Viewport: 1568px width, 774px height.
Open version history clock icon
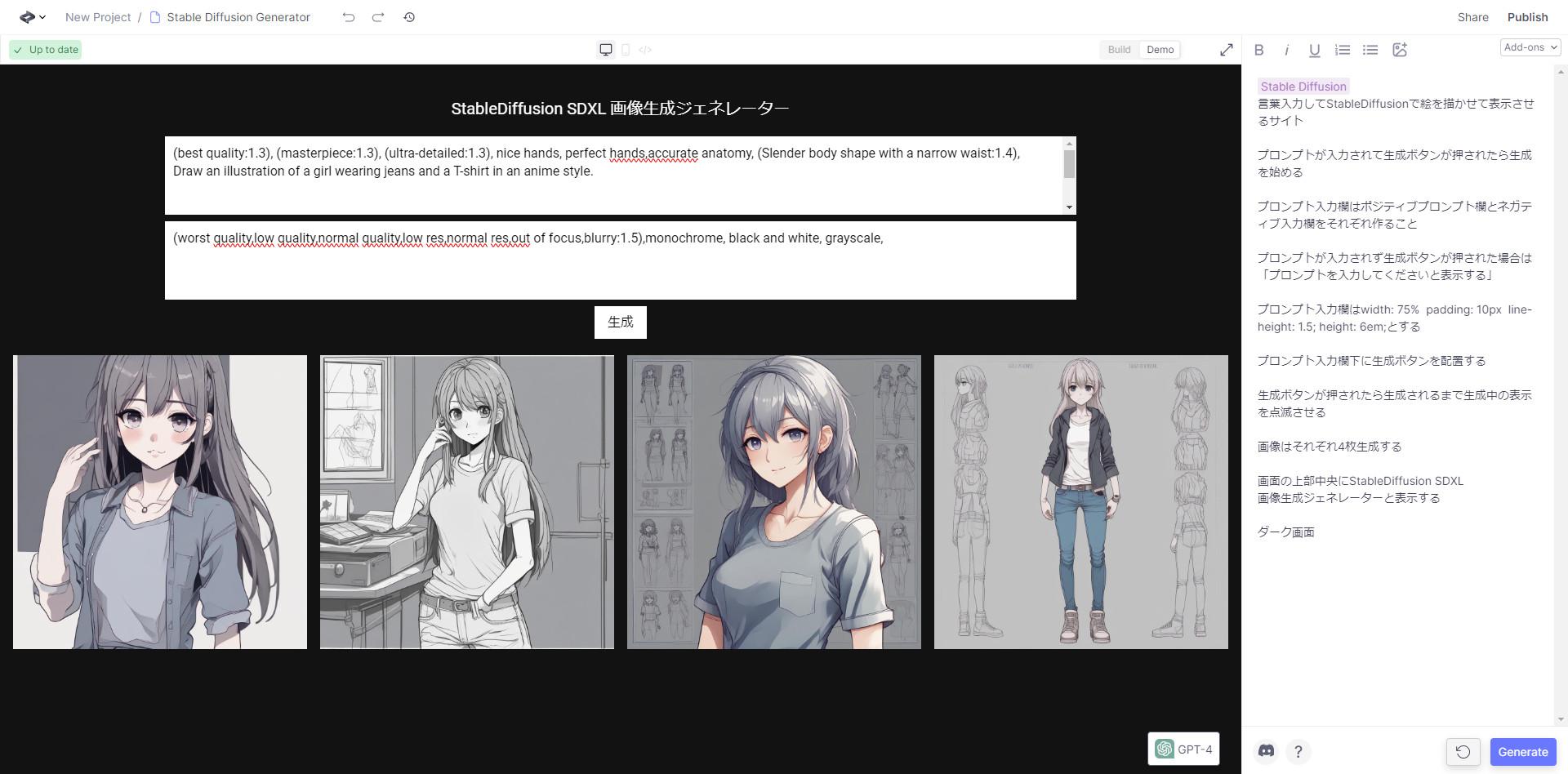[409, 17]
